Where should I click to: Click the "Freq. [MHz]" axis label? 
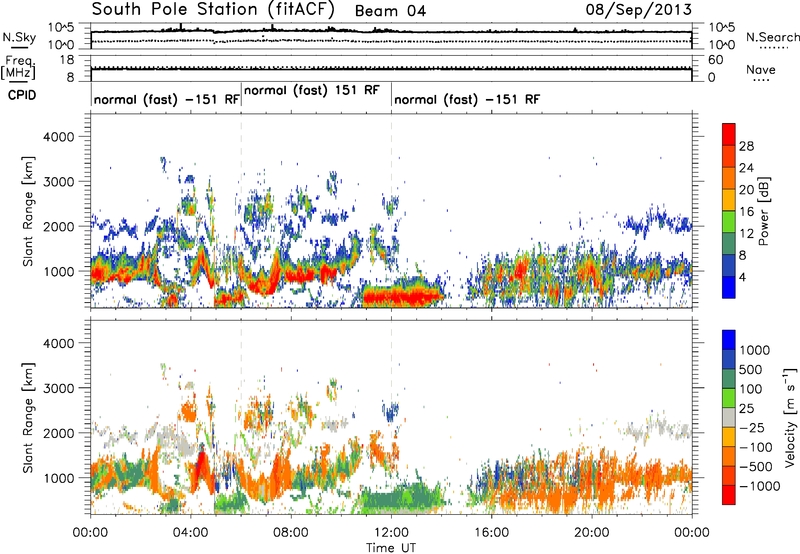pyautogui.click(x=18, y=68)
